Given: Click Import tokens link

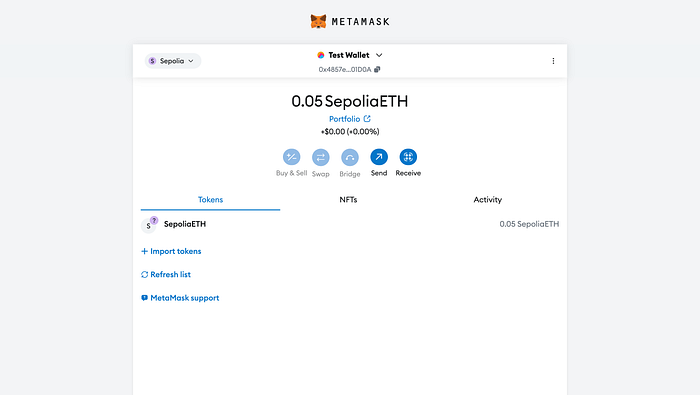Looking at the screenshot, I should coord(171,251).
